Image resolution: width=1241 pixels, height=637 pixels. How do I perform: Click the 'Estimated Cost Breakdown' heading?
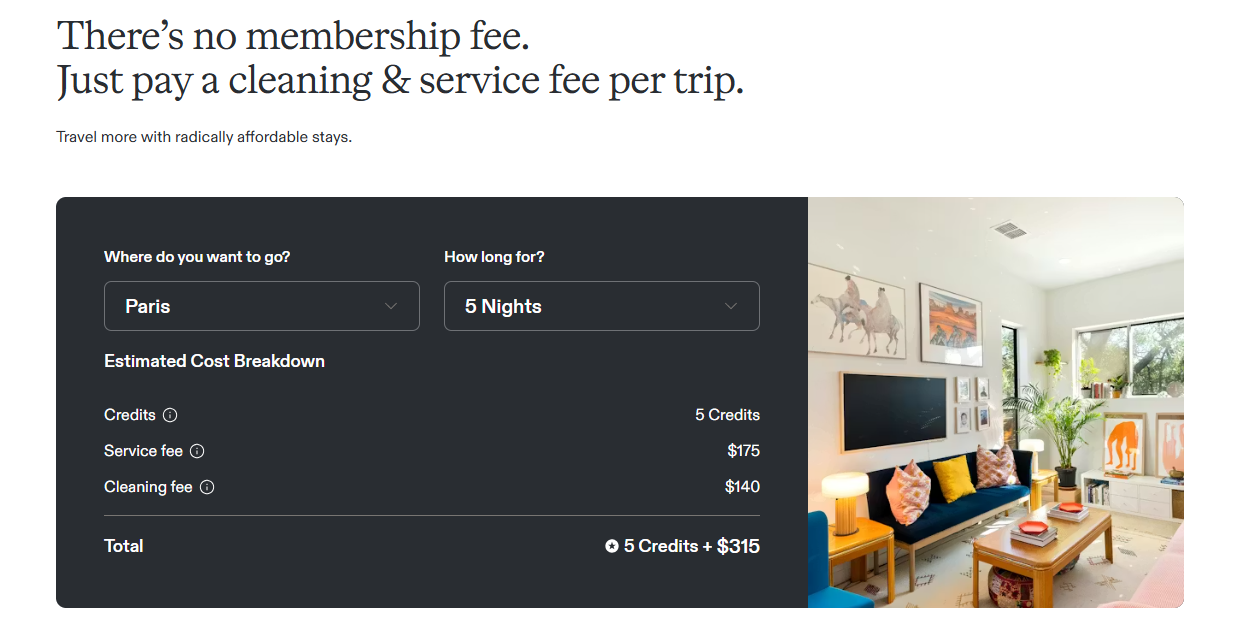click(x=214, y=361)
